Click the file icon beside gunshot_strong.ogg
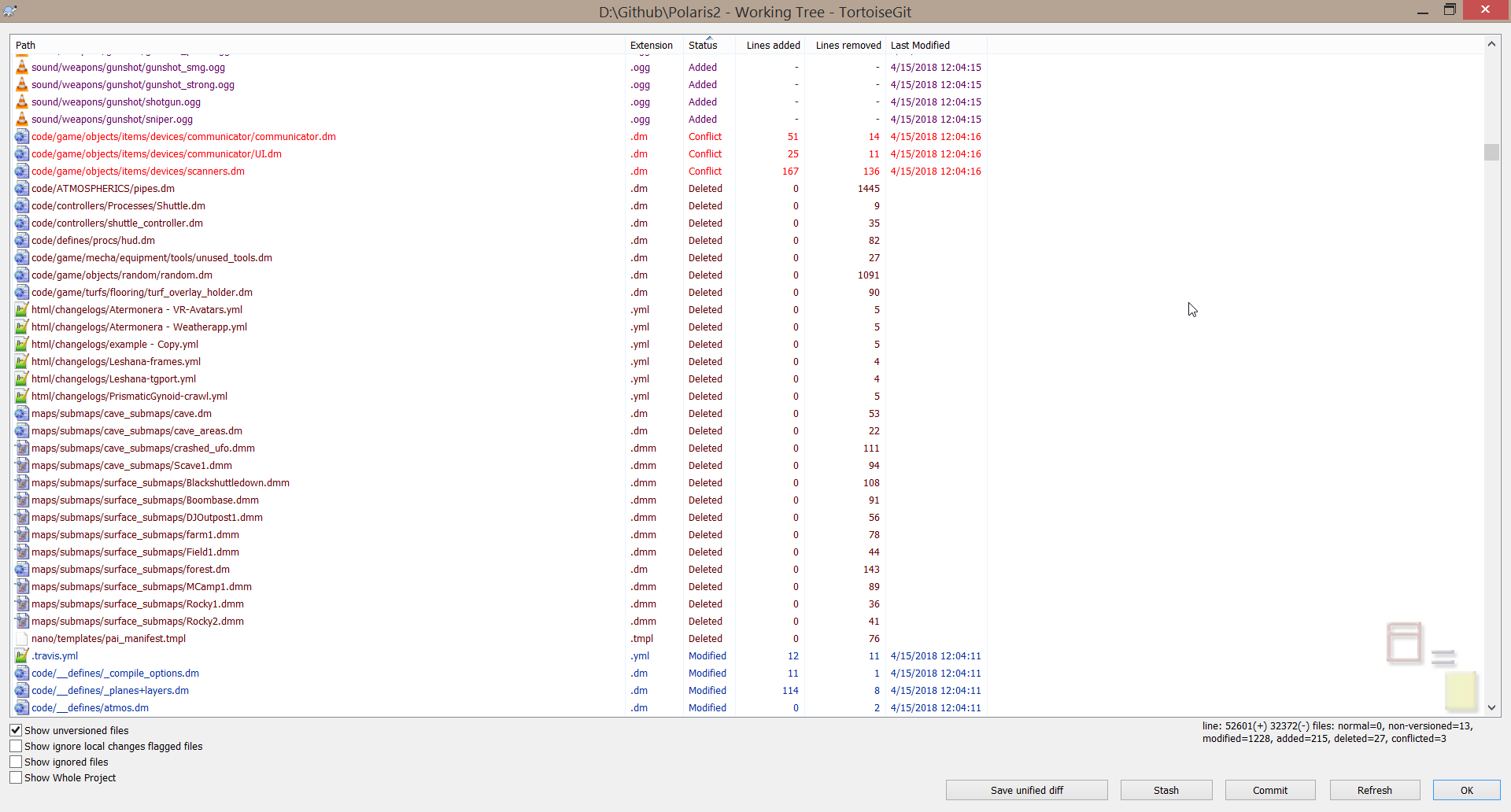The image size is (1511, 812). click(22, 85)
